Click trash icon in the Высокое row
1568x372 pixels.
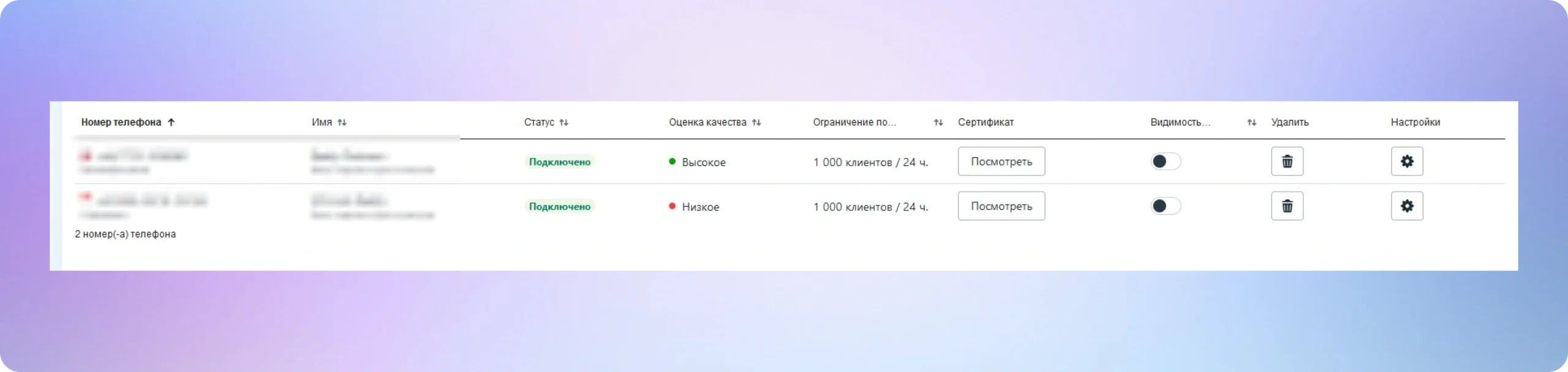click(1287, 161)
